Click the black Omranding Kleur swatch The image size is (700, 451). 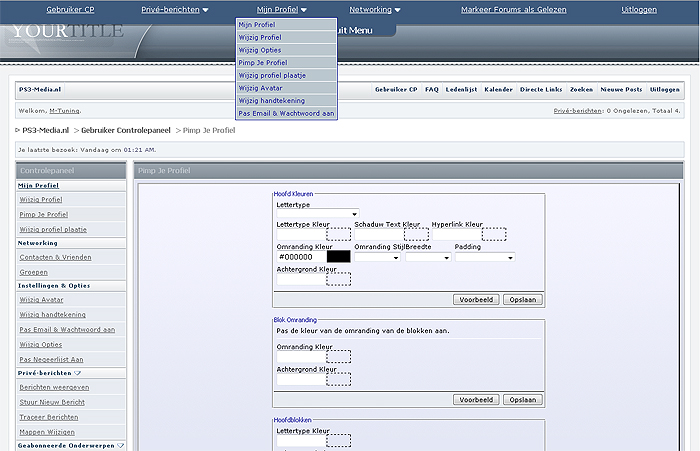339,257
